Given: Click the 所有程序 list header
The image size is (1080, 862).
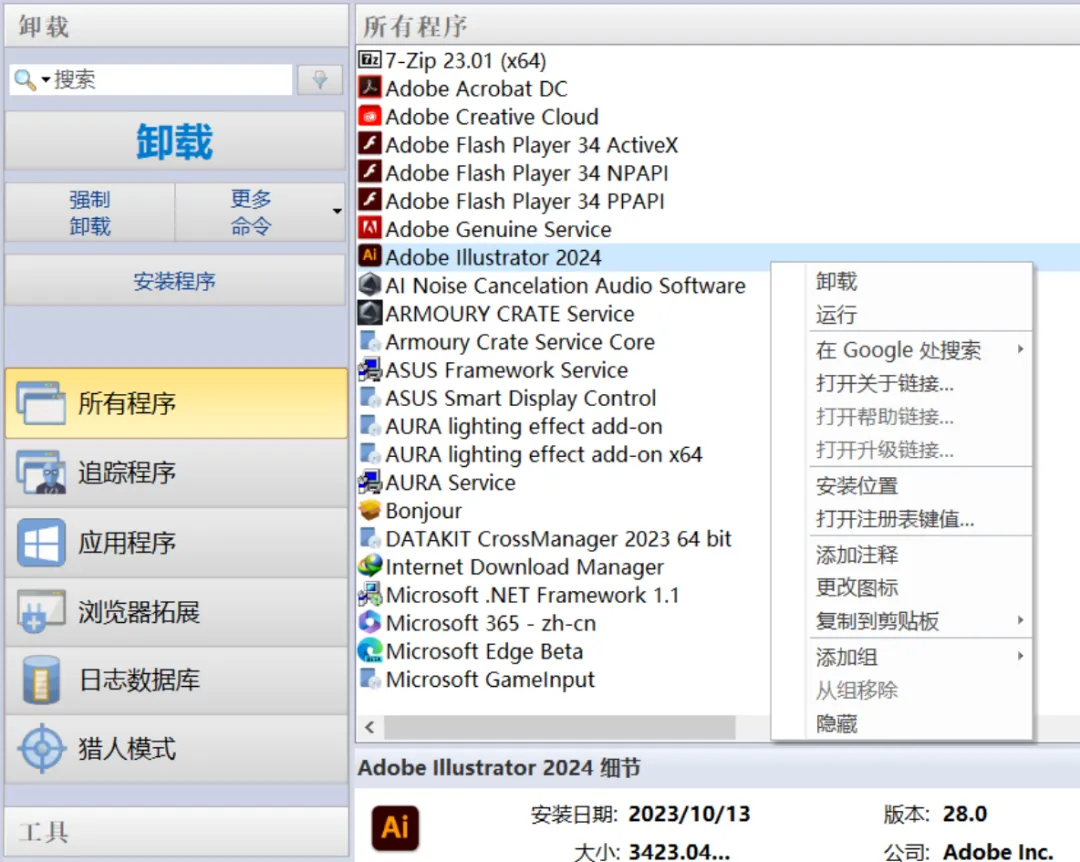Looking at the screenshot, I should pyautogui.click(x=718, y=26).
